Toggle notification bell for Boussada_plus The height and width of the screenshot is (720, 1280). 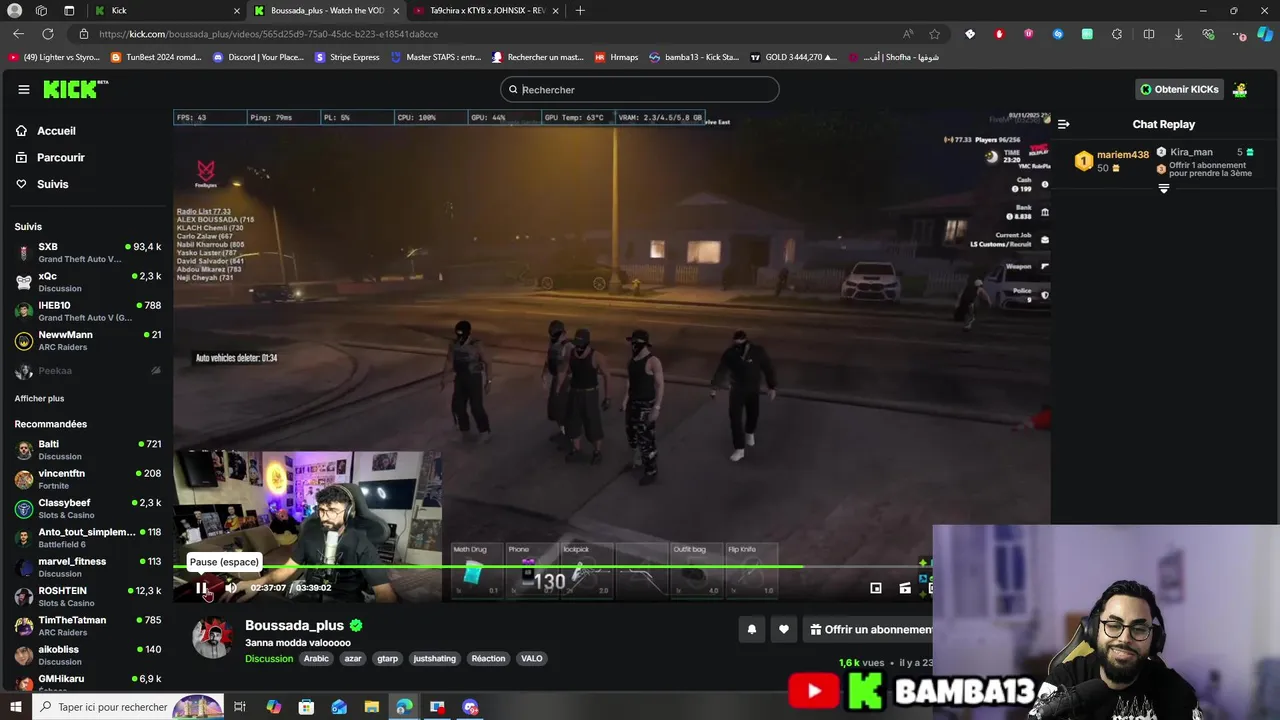[x=752, y=629]
